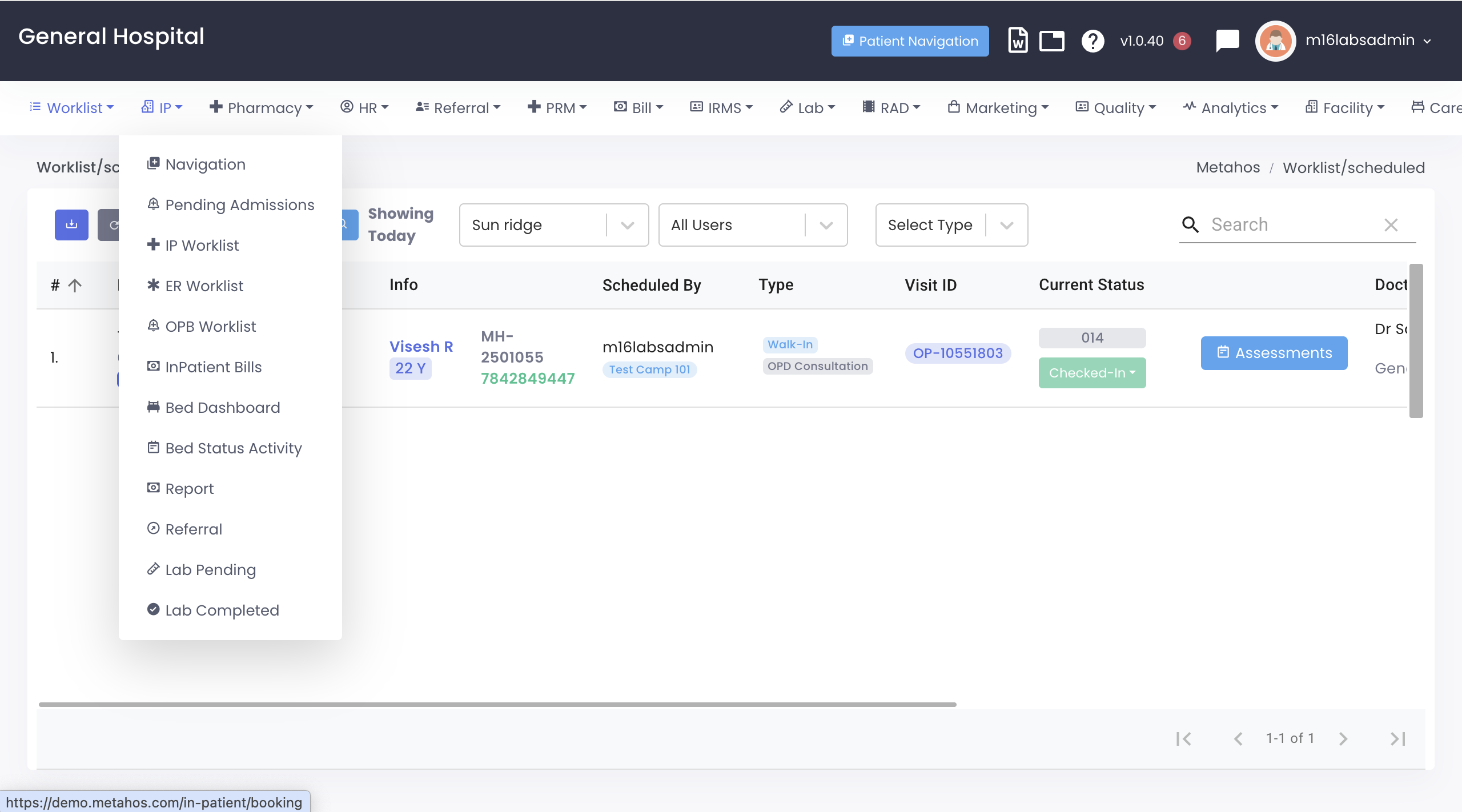Open the All Users dropdown
The height and width of the screenshot is (812, 1462).
tap(826, 225)
